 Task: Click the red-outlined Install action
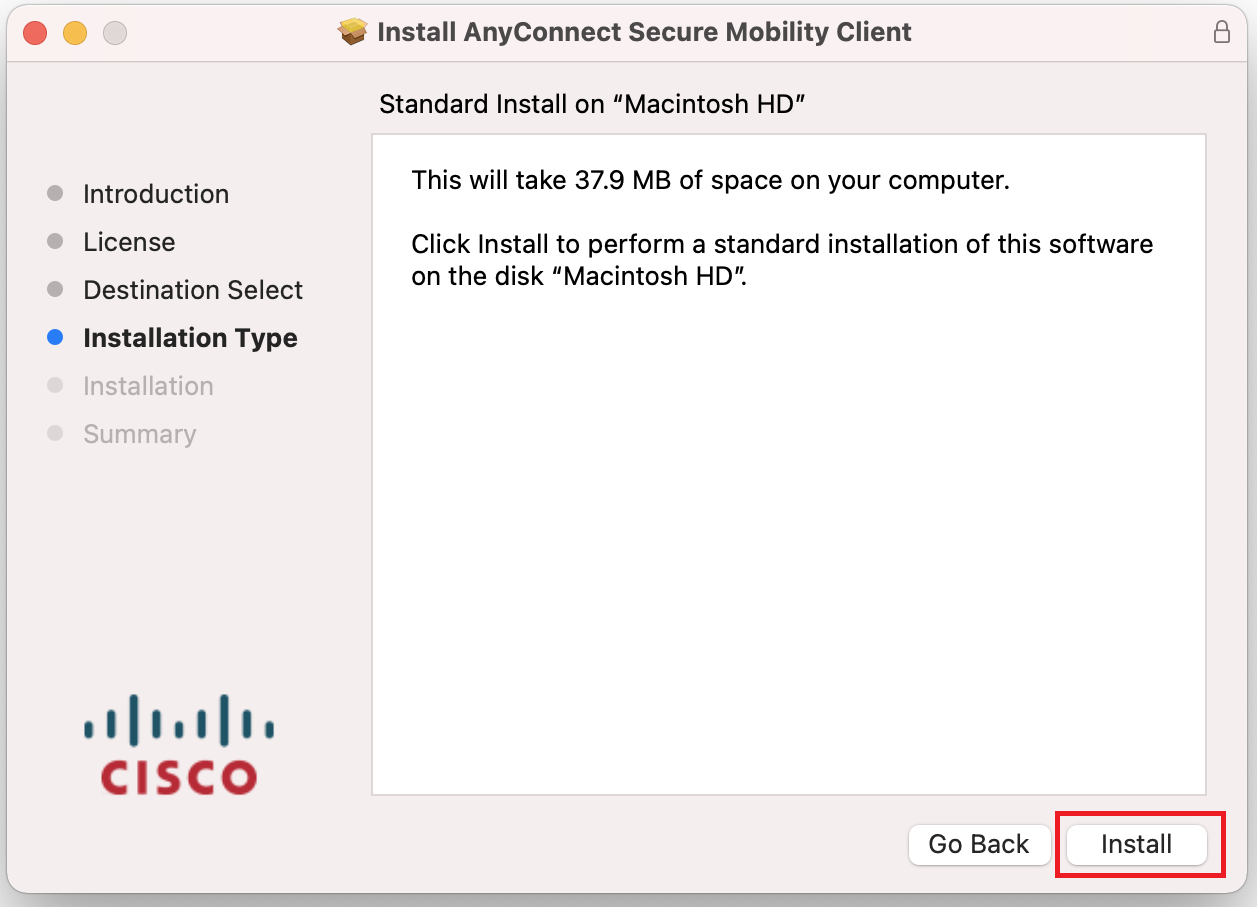[1137, 844]
